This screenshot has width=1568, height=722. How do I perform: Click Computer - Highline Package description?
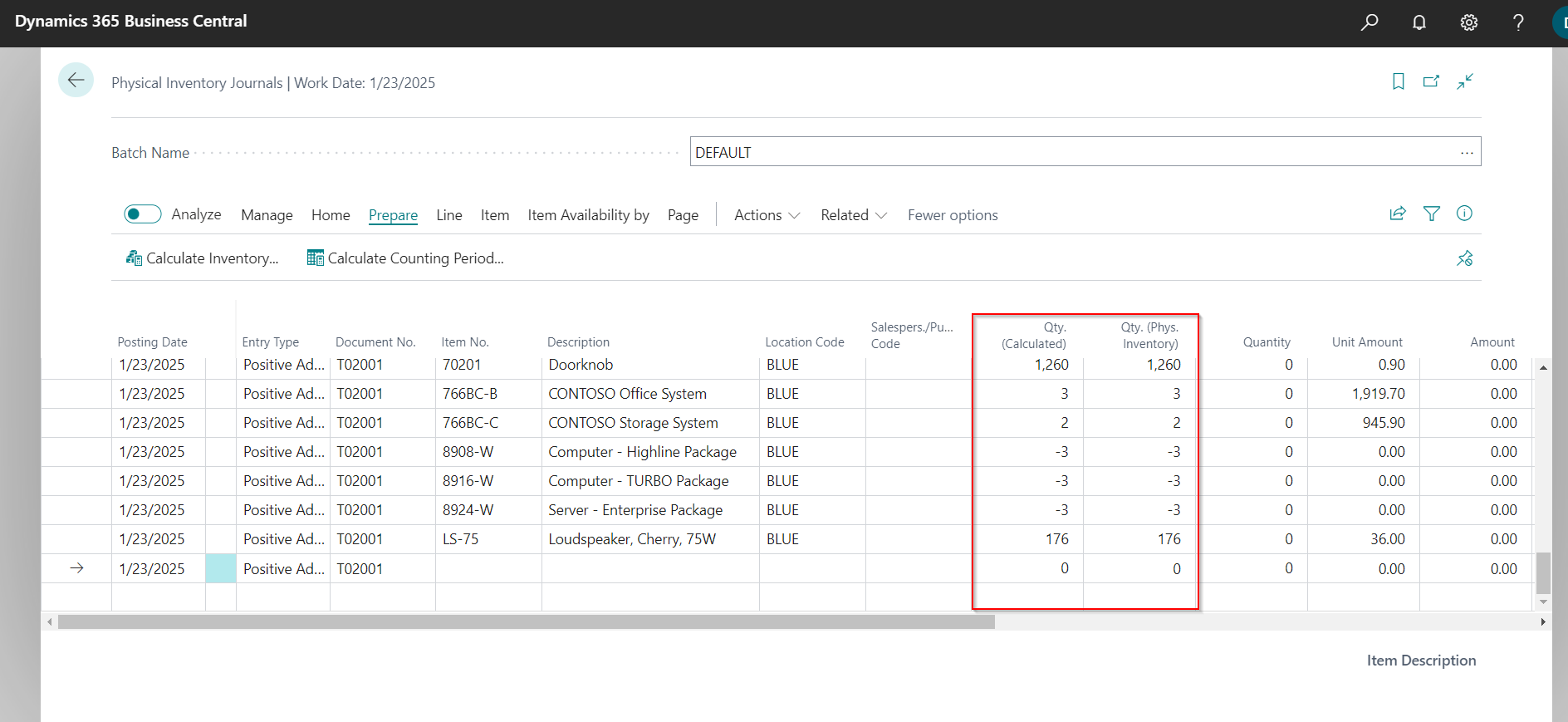click(642, 452)
